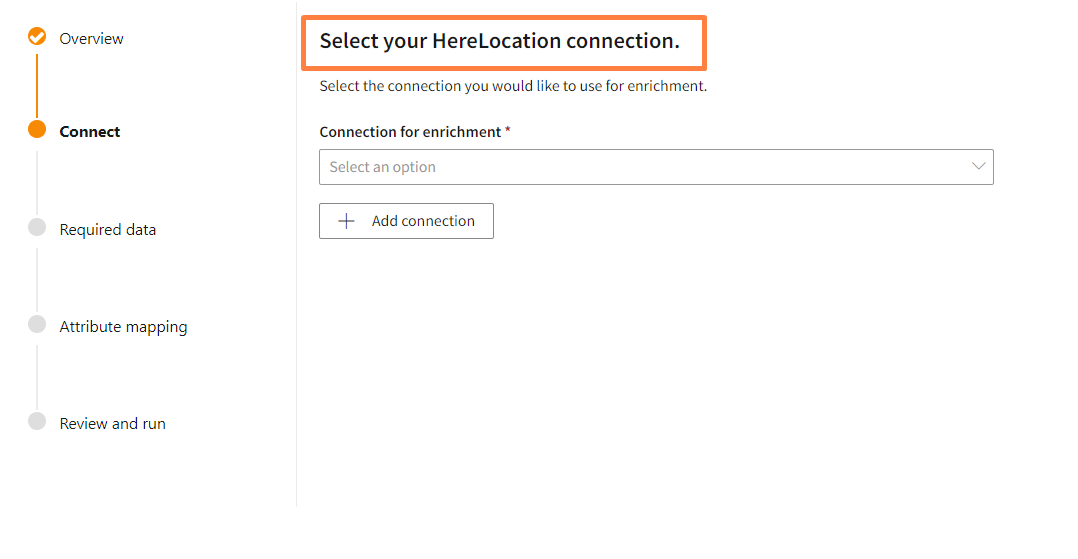Open the 'Select an option' connection dropdown
This screenshot has width=1078, height=559.
[640, 167]
